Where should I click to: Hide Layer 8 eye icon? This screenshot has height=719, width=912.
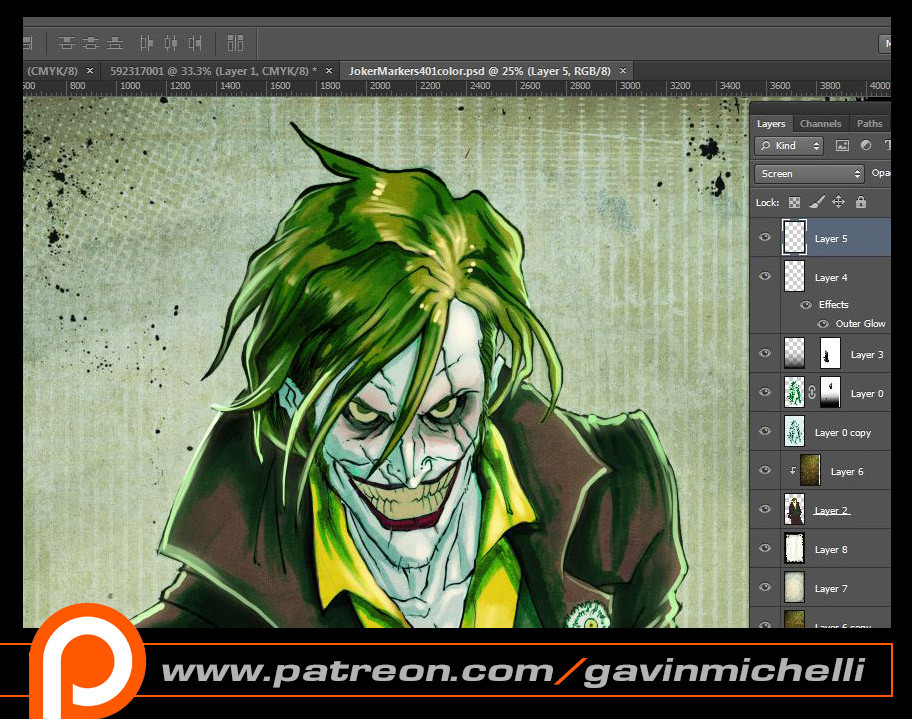[x=765, y=548]
